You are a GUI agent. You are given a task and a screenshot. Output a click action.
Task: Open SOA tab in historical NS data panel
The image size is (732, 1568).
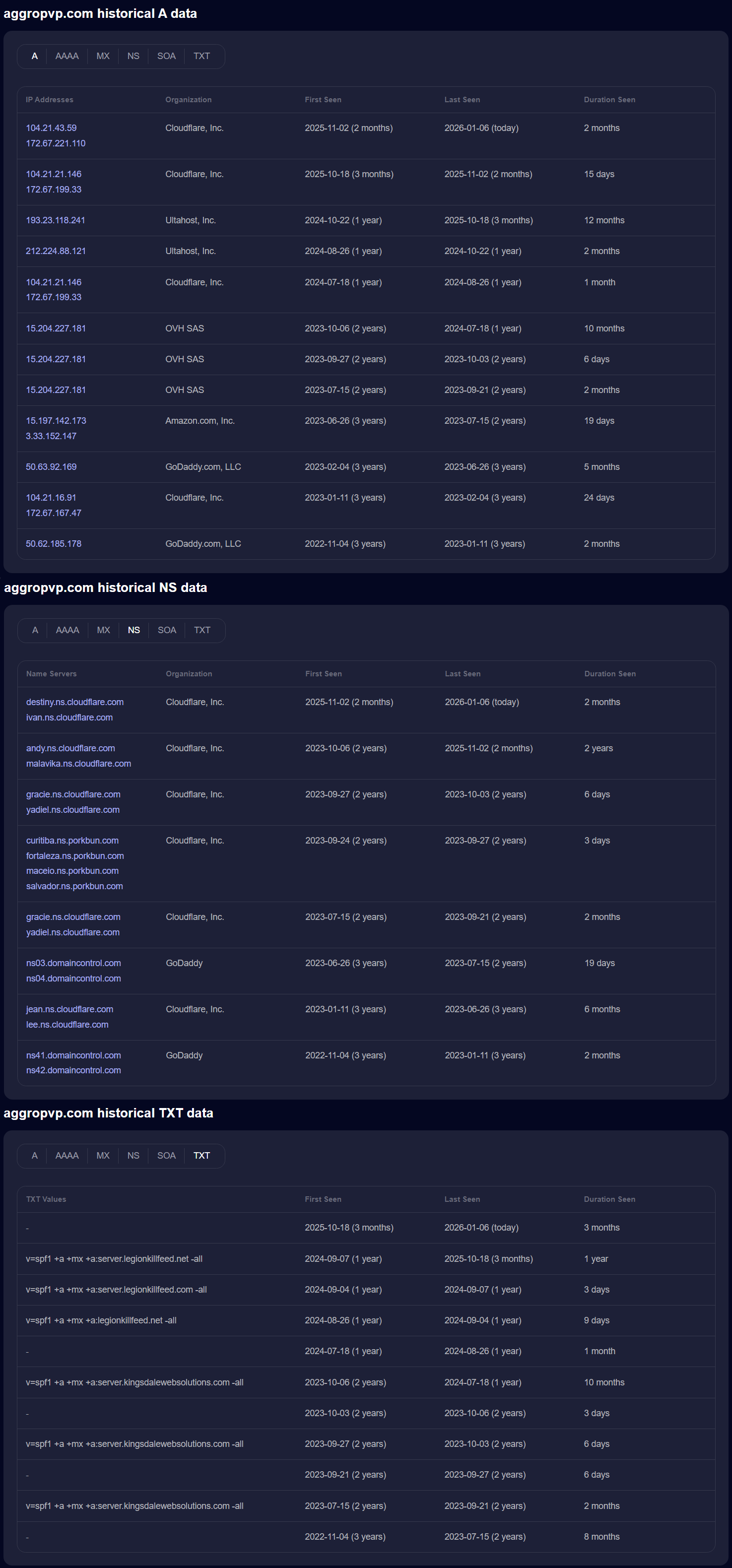167,630
